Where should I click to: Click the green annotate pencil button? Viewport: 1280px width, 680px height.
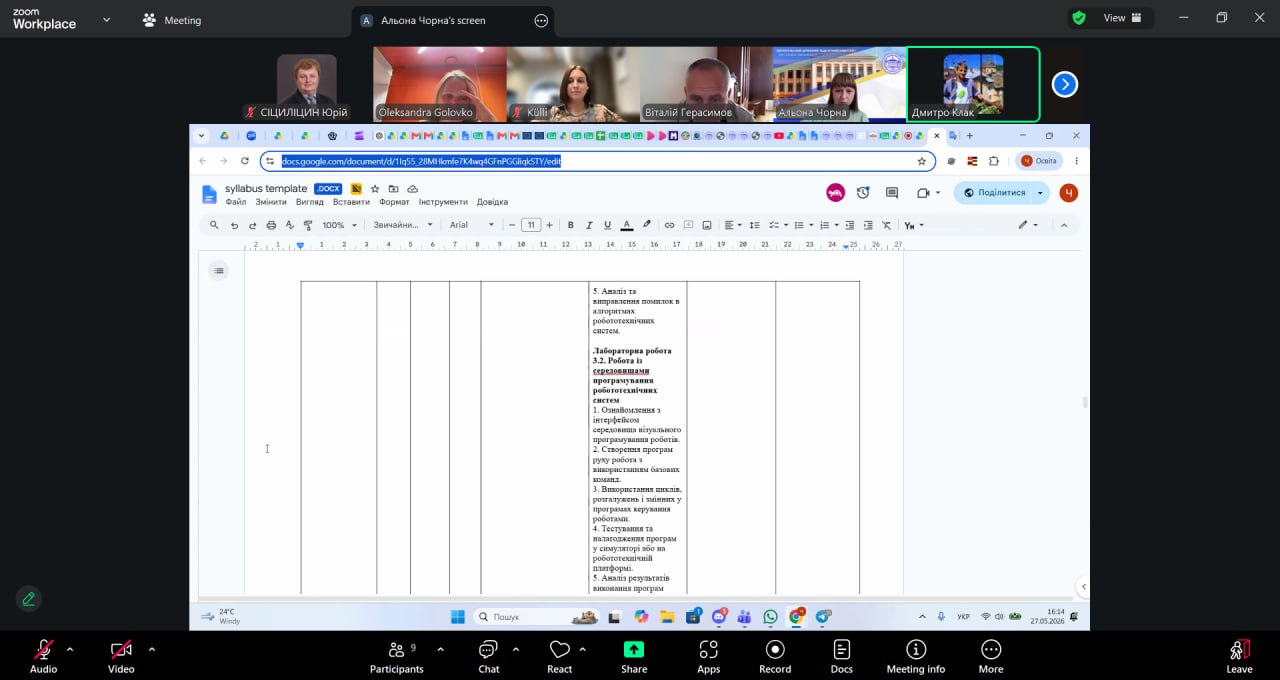28,599
